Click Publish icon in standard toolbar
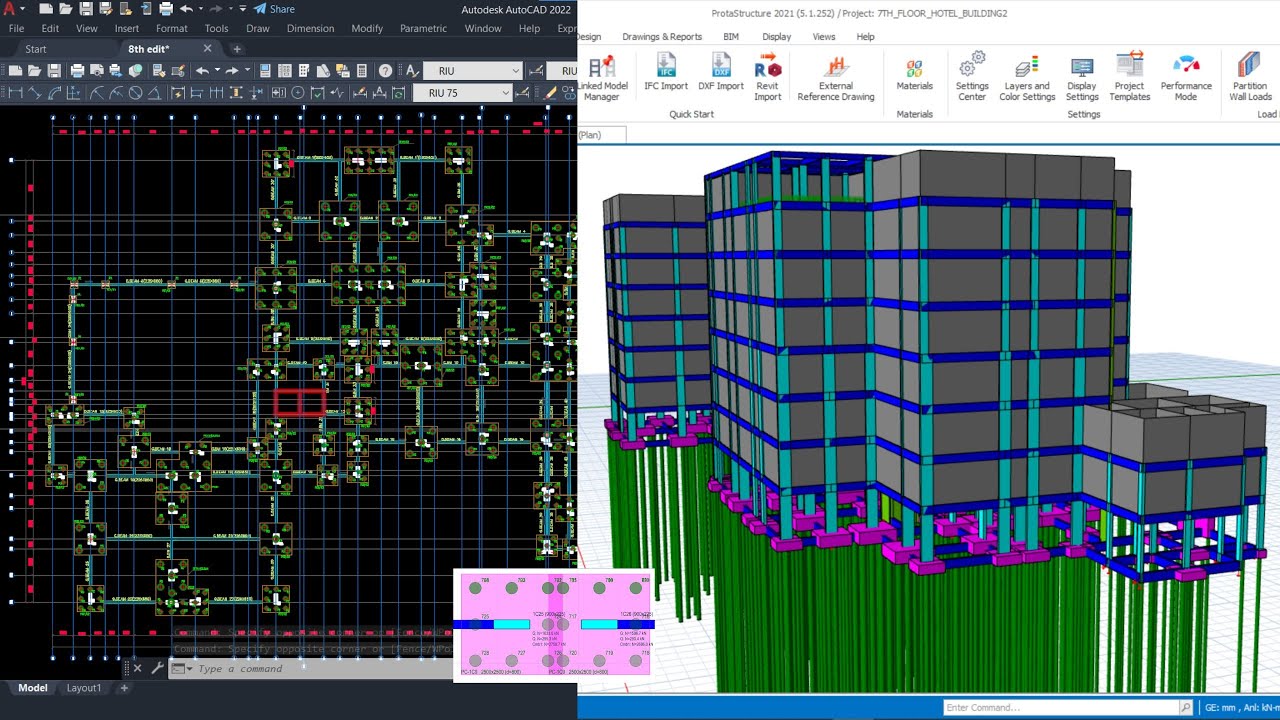Screen dimensions: 1280x720 coord(116,71)
